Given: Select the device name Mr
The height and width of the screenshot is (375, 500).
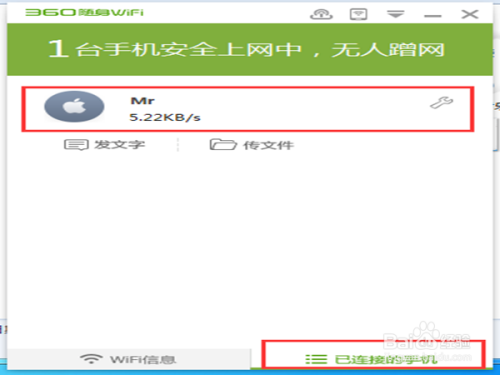Looking at the screenshot, I should 142,101.
